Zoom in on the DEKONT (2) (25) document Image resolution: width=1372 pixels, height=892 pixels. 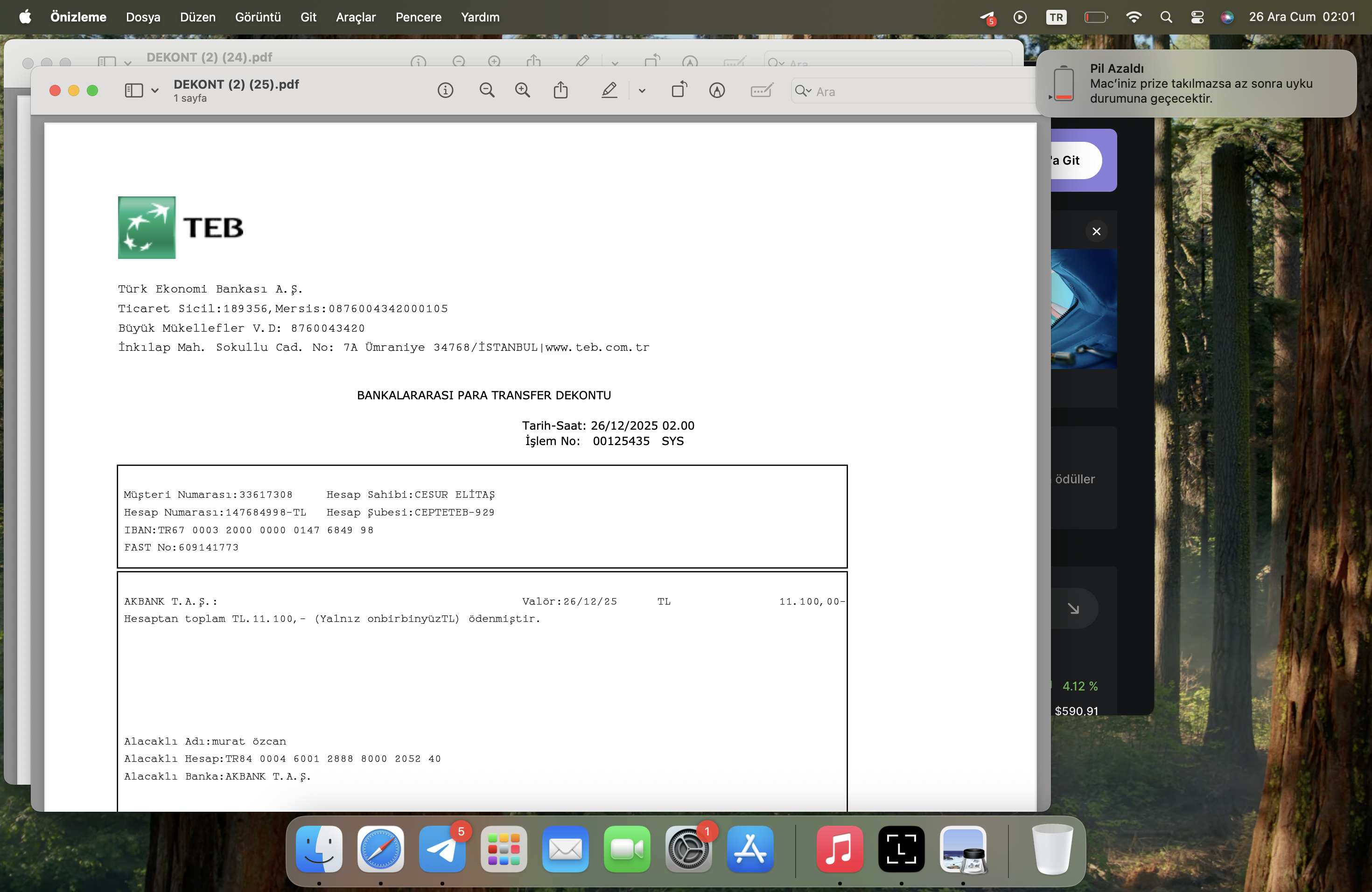point(522,91)
